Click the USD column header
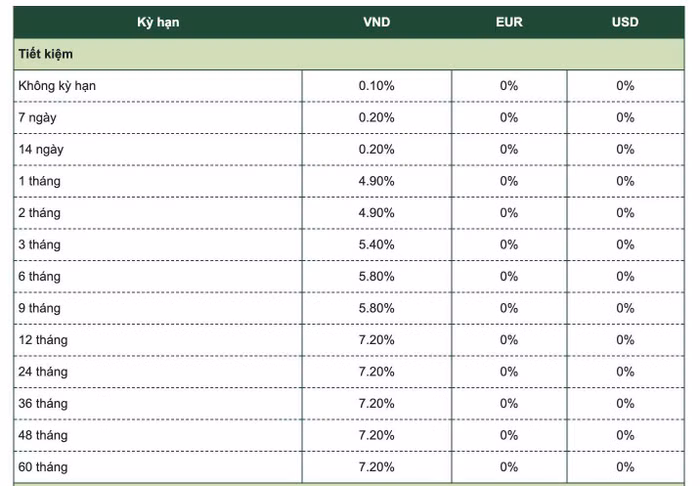Image resolution: width=700 pixels, height=486 pixels. (625, 22)
